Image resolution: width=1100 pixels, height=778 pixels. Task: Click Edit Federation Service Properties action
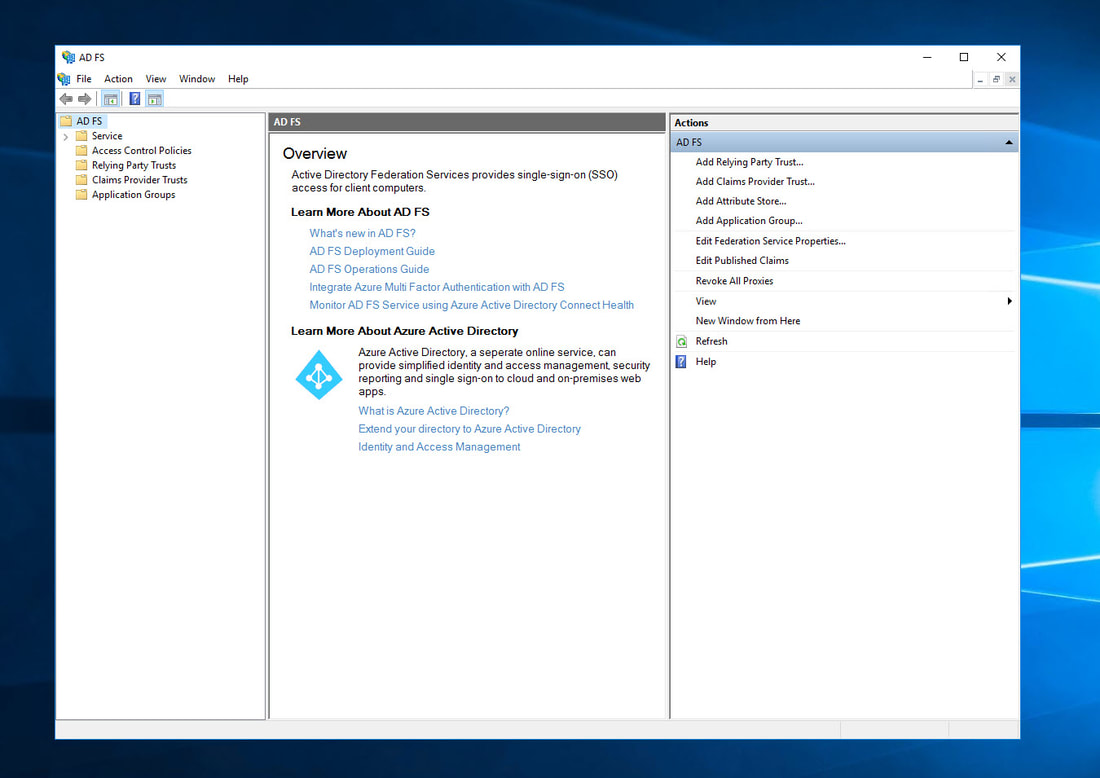coord(769,241)
